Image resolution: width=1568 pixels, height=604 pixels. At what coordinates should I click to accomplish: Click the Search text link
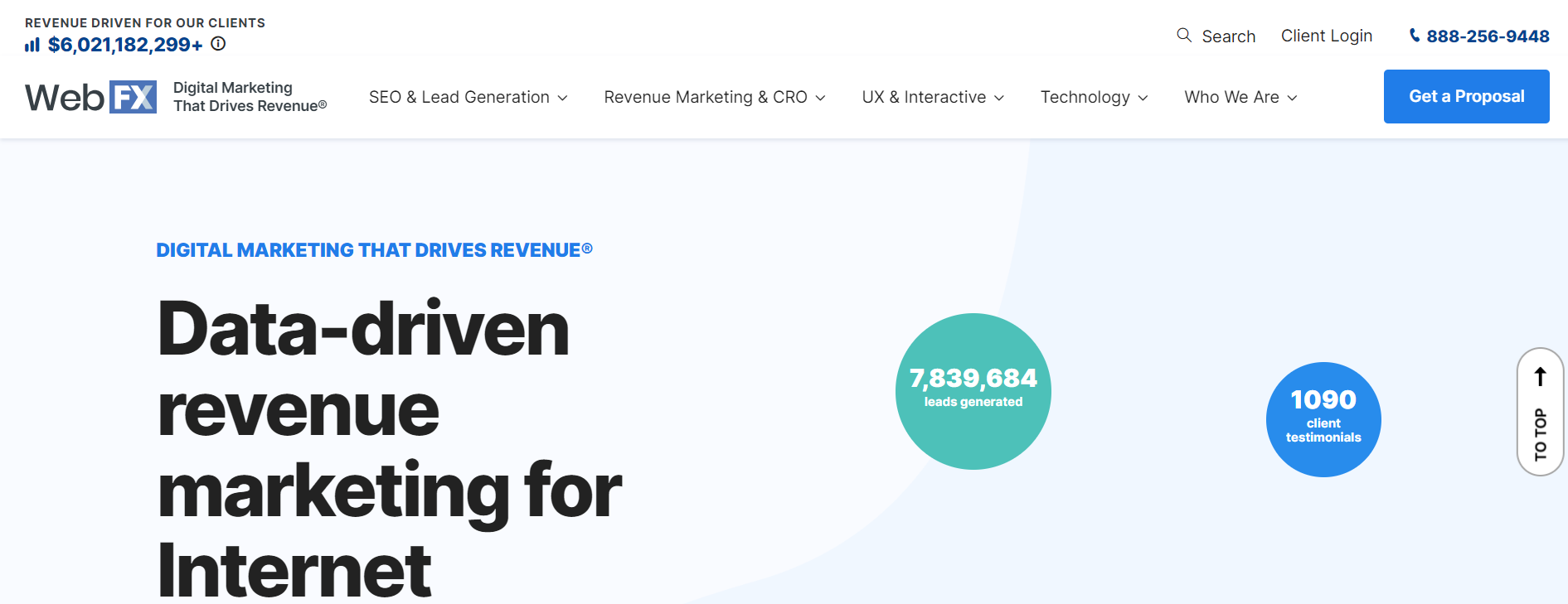(1229, 36)
